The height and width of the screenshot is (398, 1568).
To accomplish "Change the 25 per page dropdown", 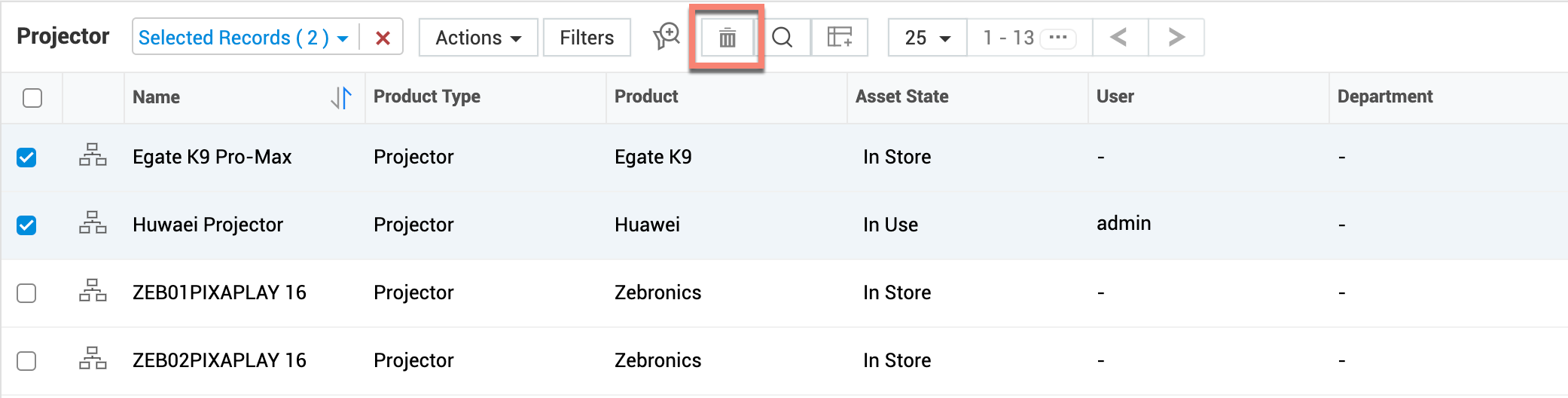I will coord(927,38).
